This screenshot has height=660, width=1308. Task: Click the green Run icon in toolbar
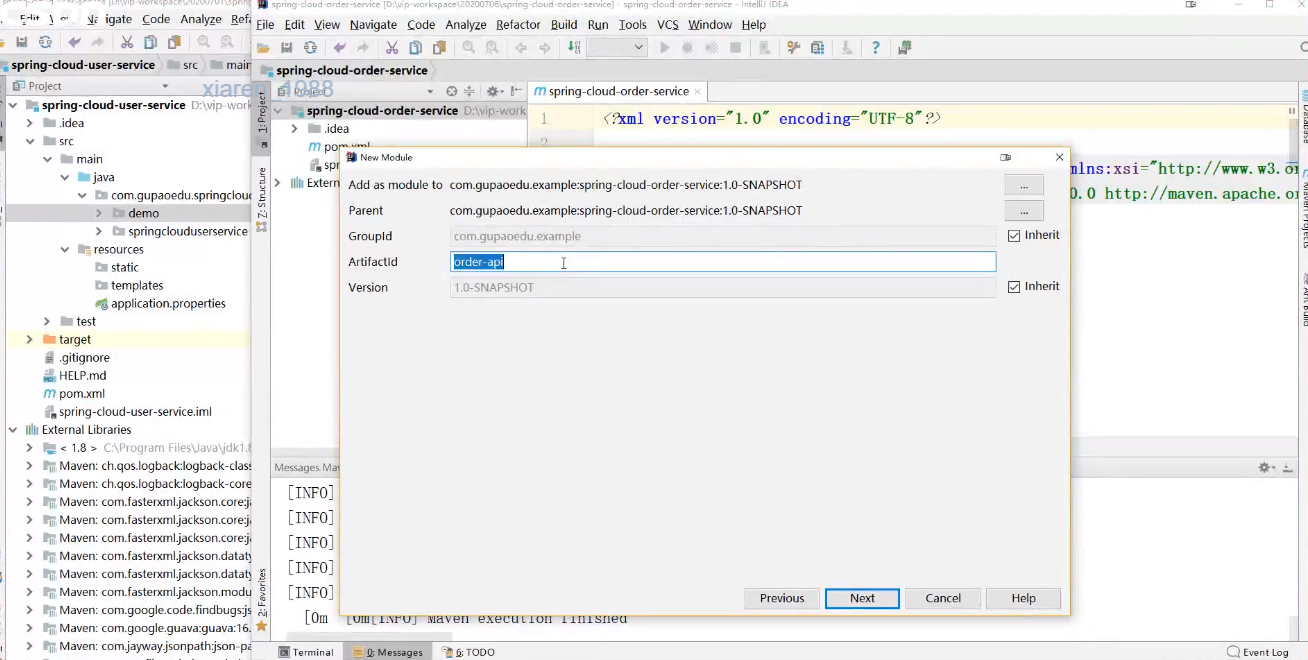(x=664, y=48)
